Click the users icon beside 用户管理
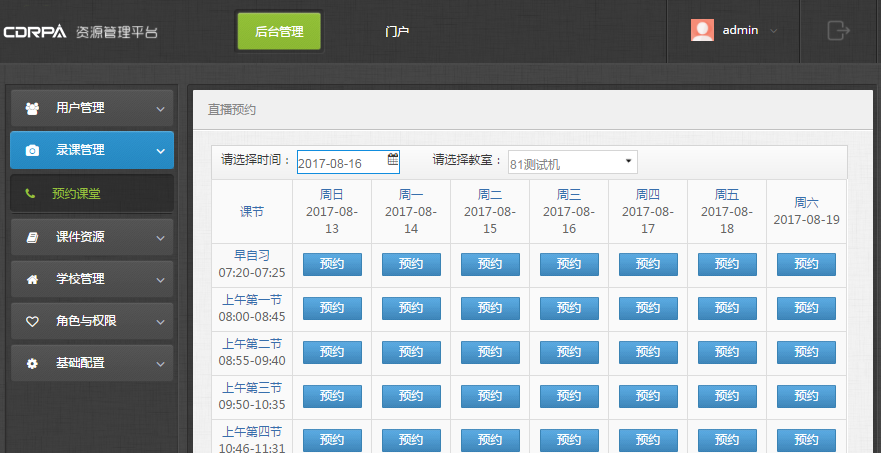Screen dimensions: 881x453 (32, 108)
